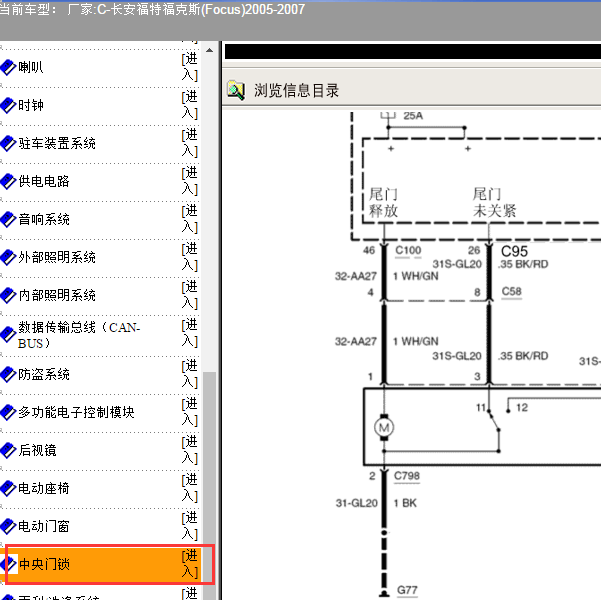Click the book icon beside 音响系统
The image size is (601, 600).
(x=8, y=220)
